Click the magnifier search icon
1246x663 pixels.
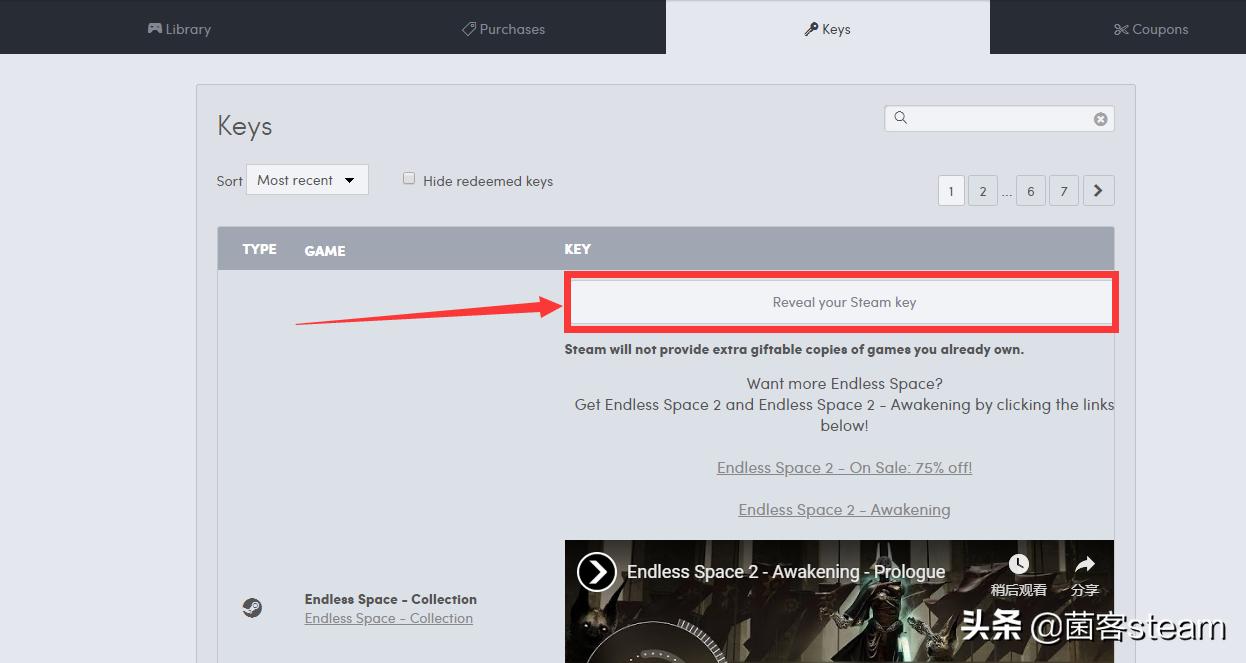tap(901, 118)
